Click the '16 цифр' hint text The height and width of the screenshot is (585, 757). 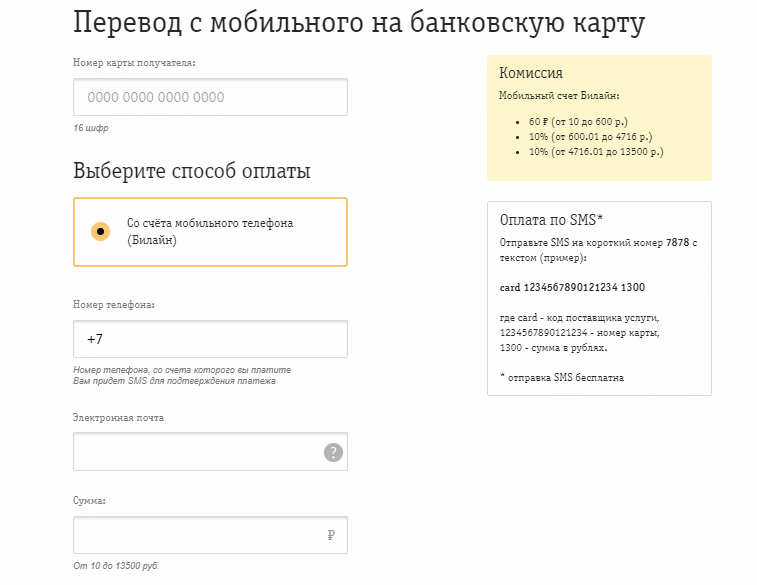(91, 129)
